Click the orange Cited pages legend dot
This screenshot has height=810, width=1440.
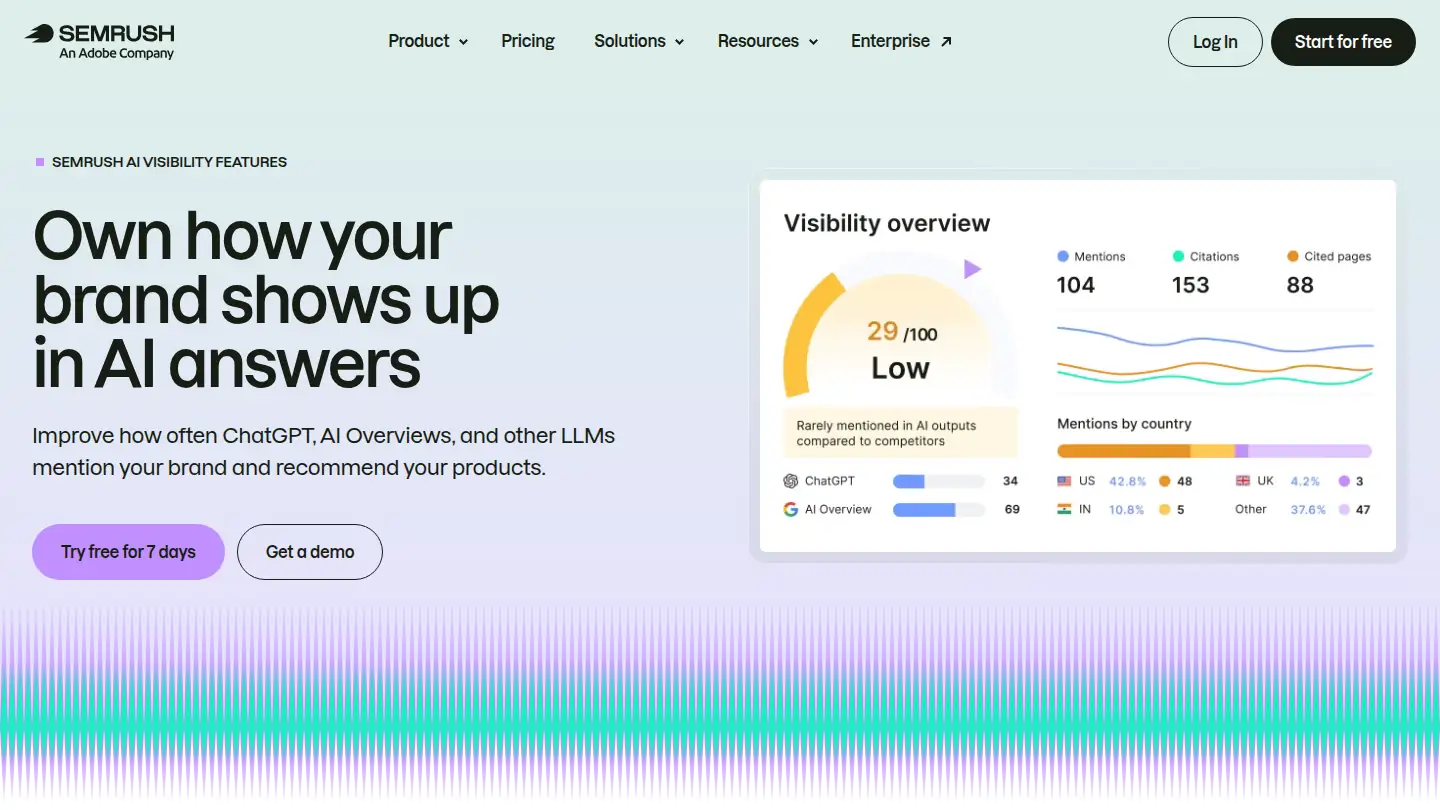tap(1293, 257)
